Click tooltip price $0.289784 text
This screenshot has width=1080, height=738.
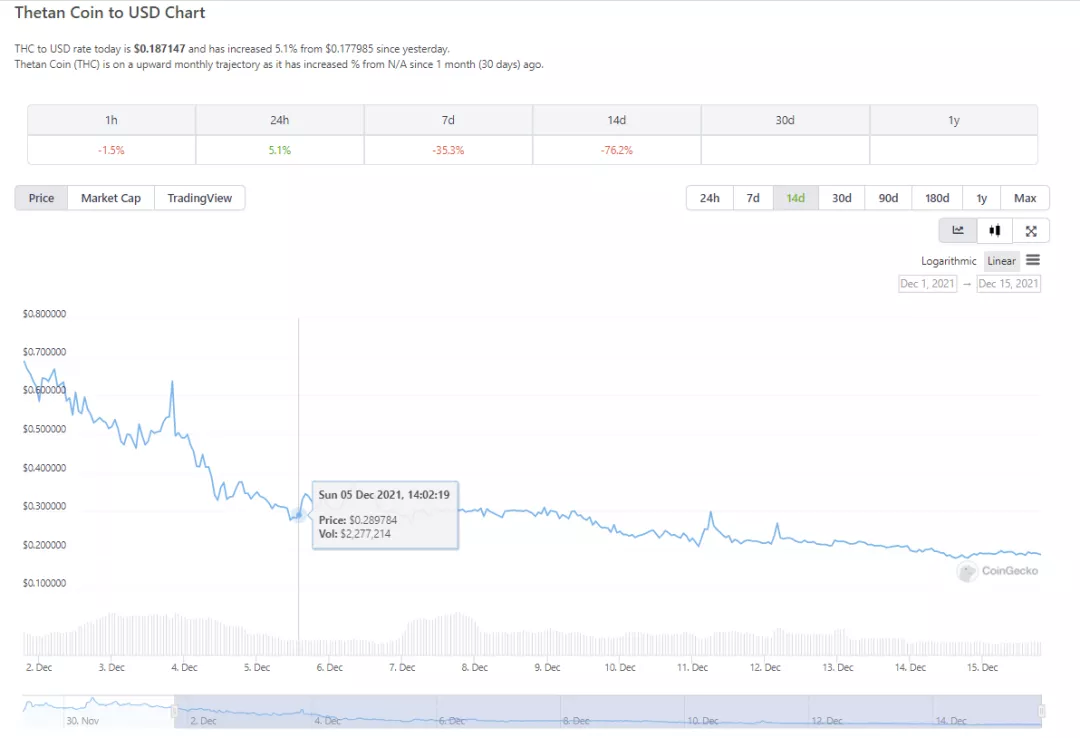point(373,520)
